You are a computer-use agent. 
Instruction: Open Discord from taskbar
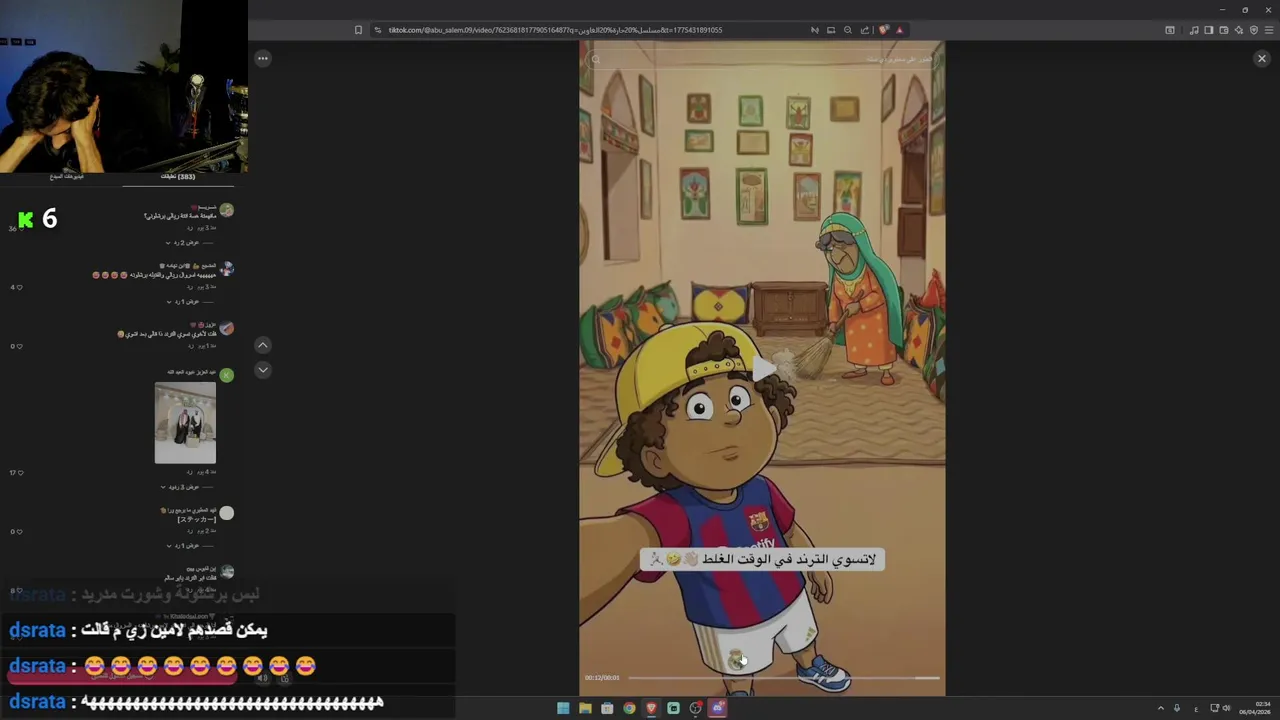click(x=717, y=708)
